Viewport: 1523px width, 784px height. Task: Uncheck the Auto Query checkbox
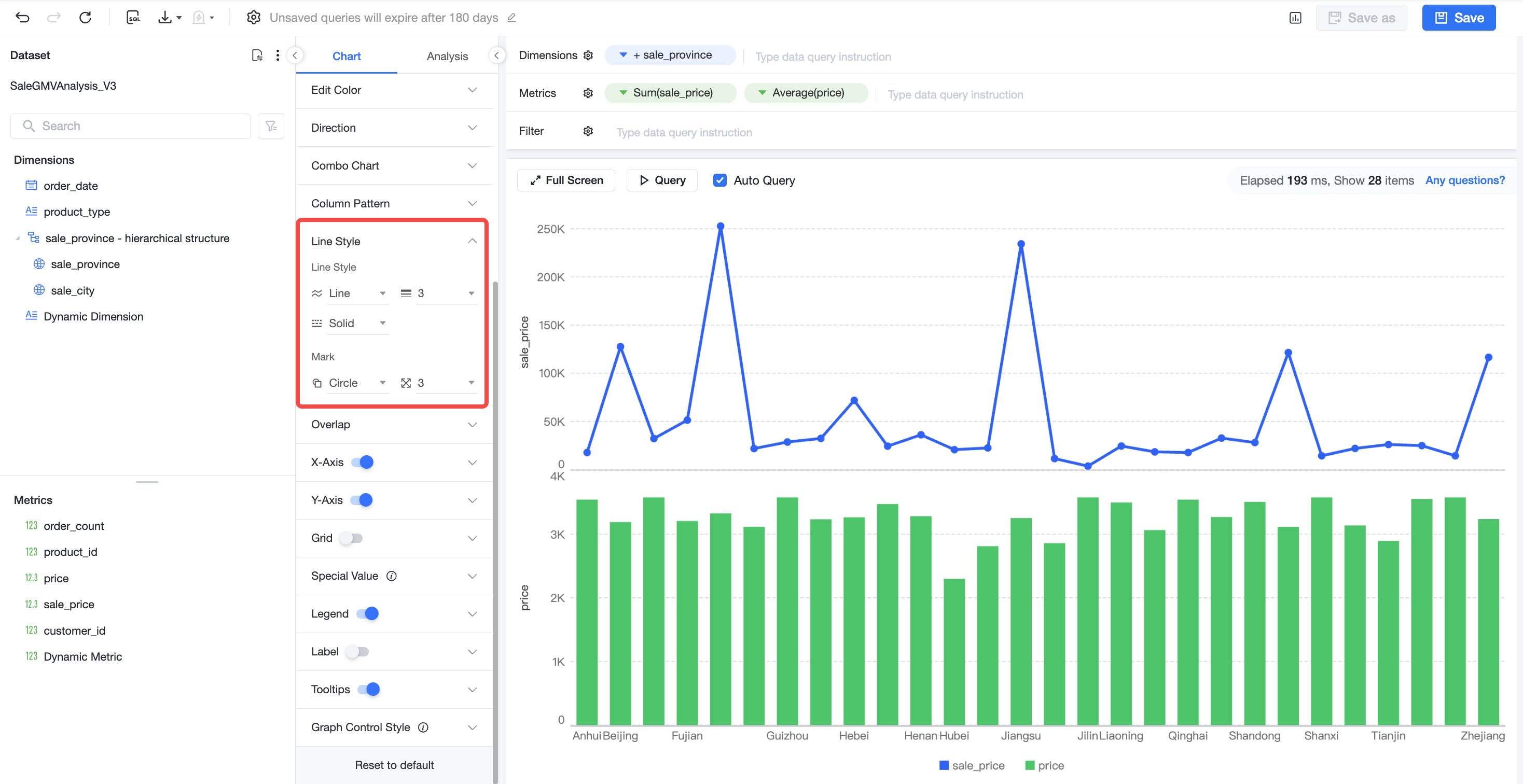(719, 180)
